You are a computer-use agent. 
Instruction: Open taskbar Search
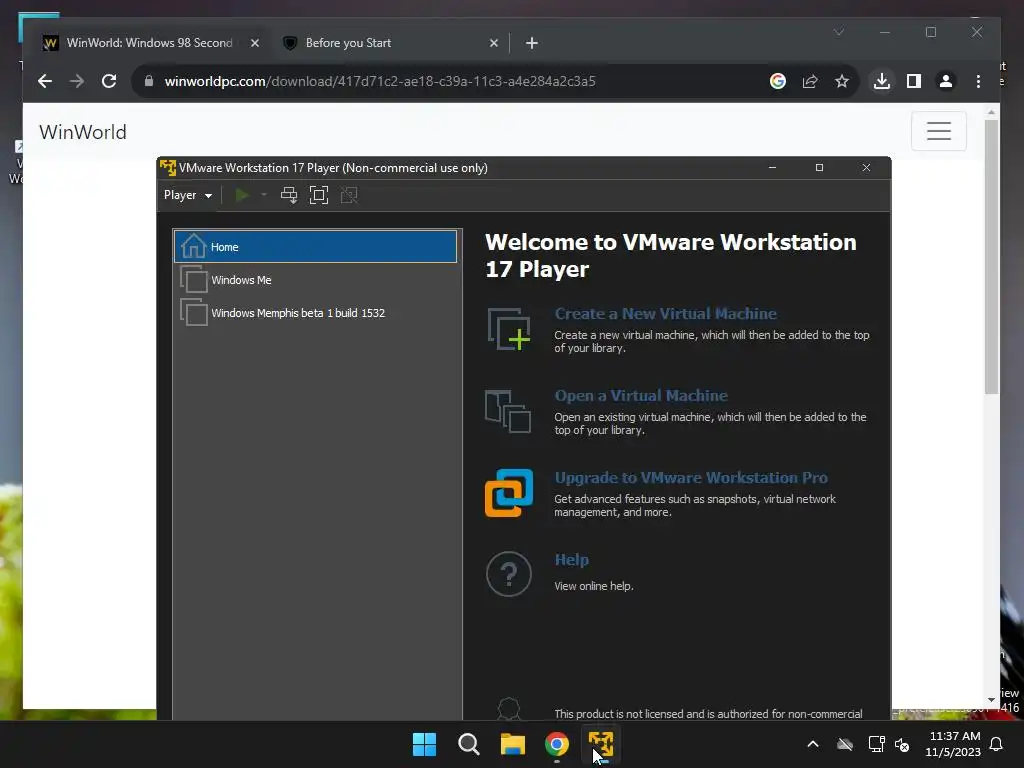coord(469,744)
